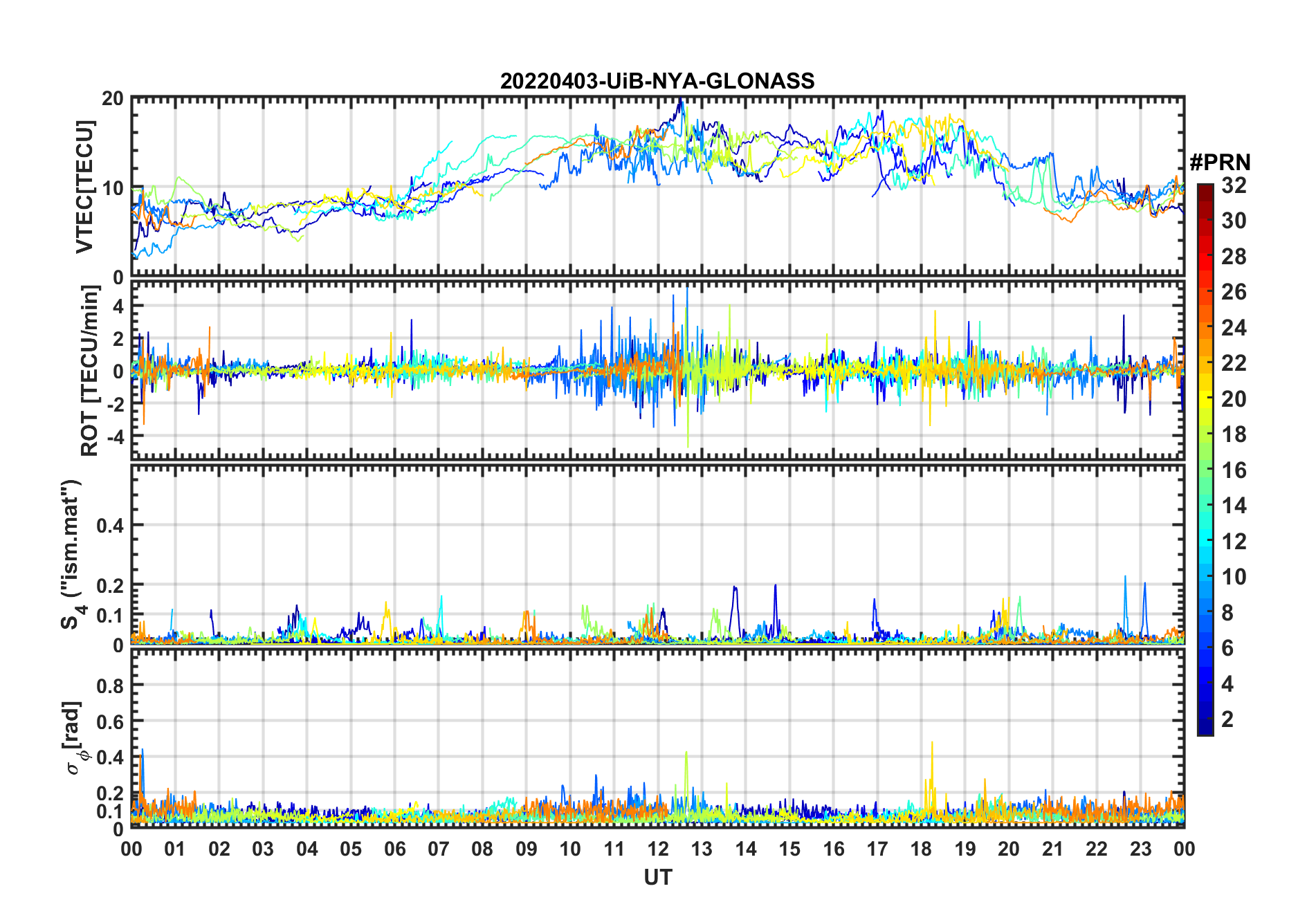1316x920 pixels.
Task: Click the 06 hour tick label on UT axis
Action: (394, 849)
